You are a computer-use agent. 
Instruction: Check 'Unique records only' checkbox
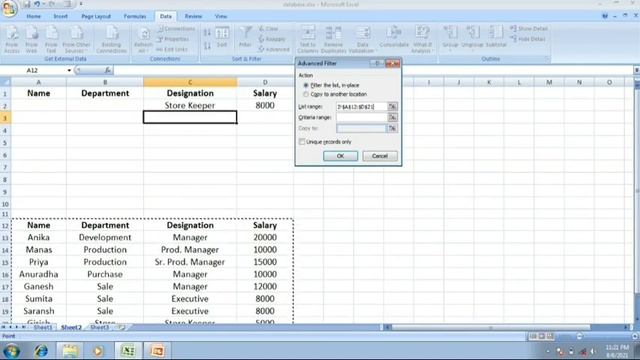click(302, 142)
